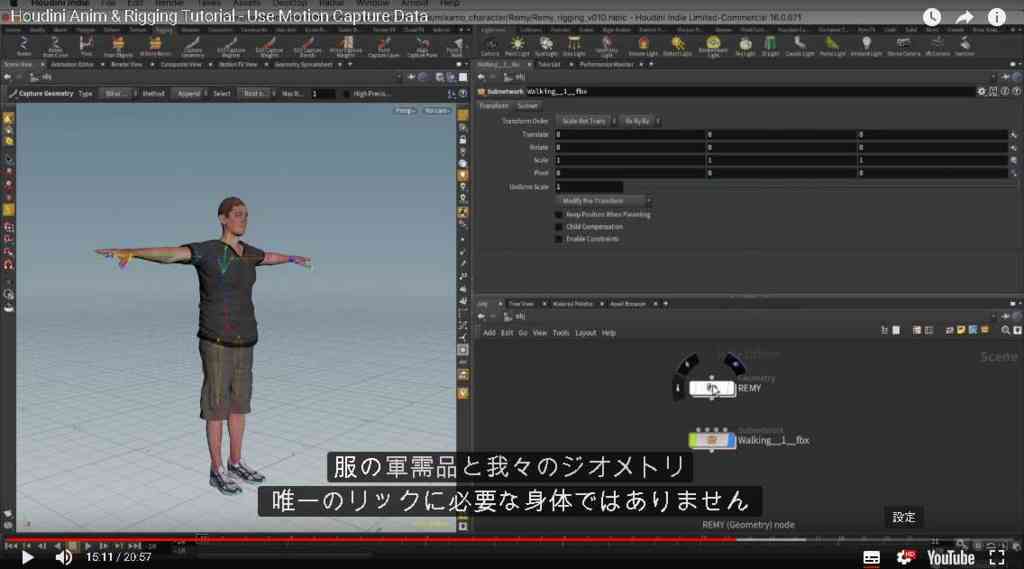
Task: Add a Stereo Camera from the shelf
Action: tap(903, 46)
